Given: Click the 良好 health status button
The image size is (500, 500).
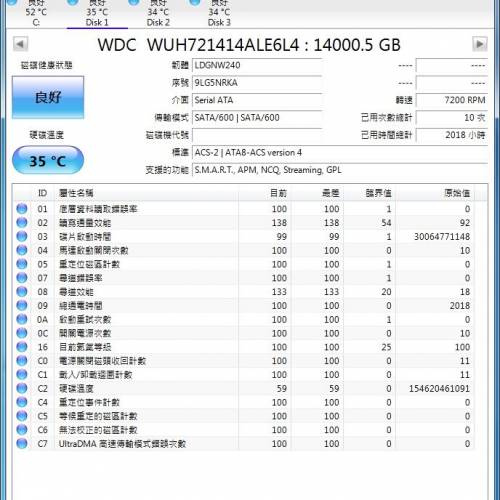Looking at the screenshot, I should [x=48, y=97].
